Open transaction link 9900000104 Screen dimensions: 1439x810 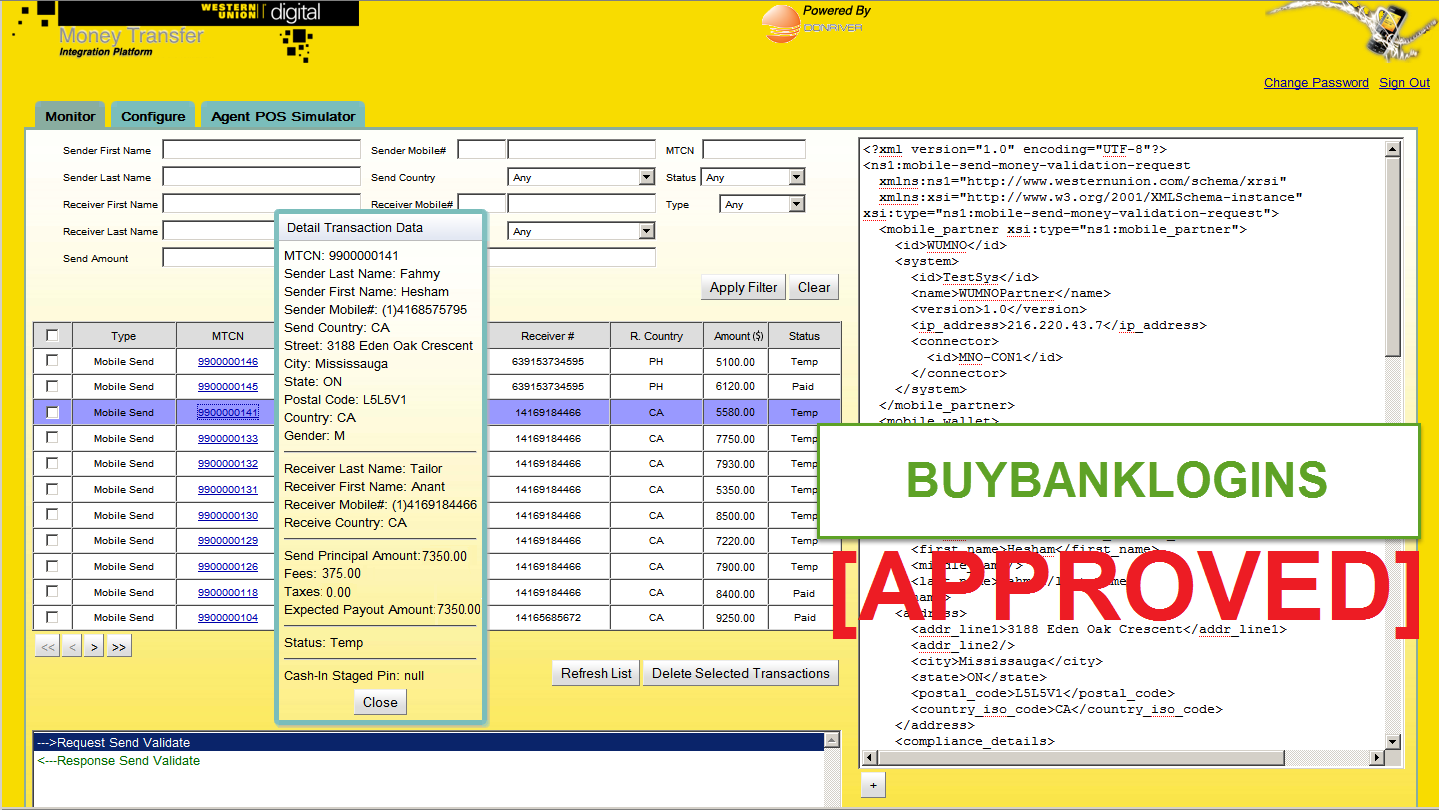(228, 617)
